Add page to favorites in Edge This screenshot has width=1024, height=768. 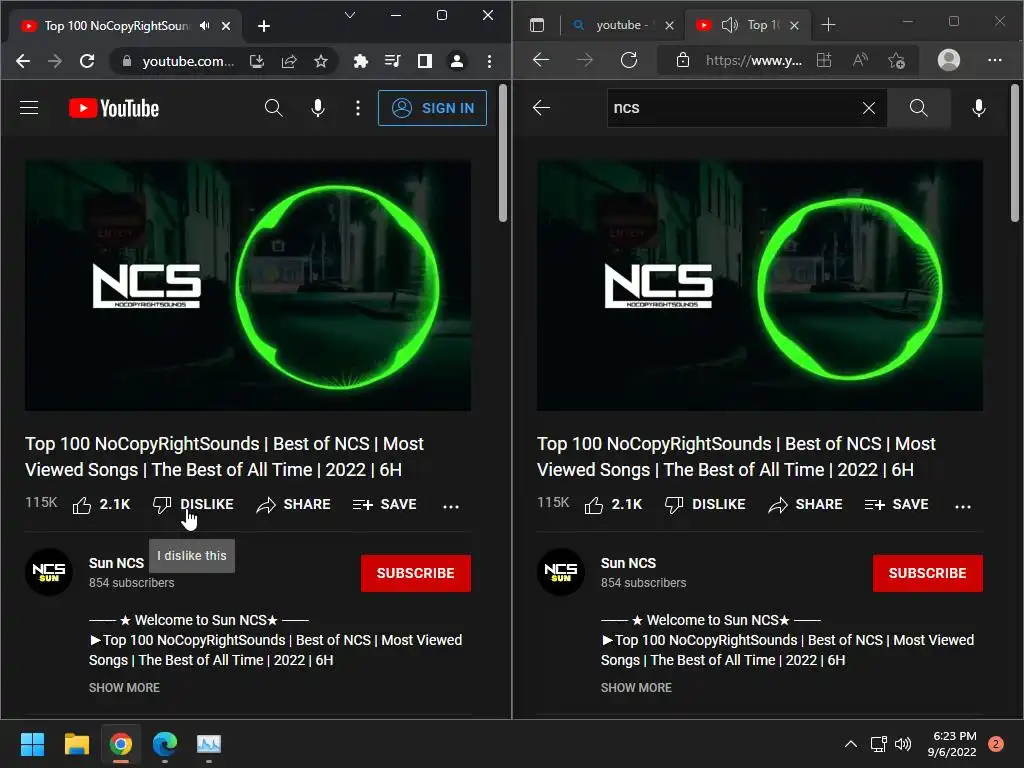(x=896, y=61)
